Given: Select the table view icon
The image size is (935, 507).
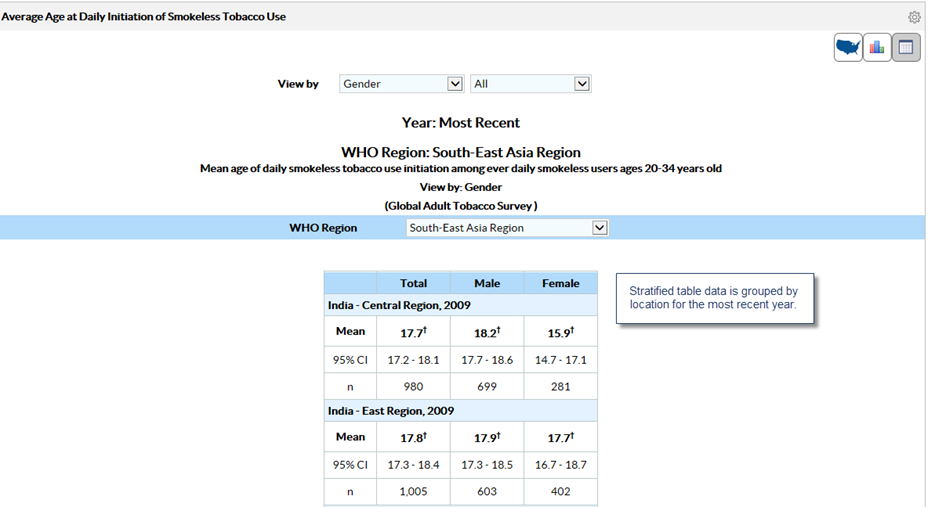Looking at the screenshot, I should (906, 47).
